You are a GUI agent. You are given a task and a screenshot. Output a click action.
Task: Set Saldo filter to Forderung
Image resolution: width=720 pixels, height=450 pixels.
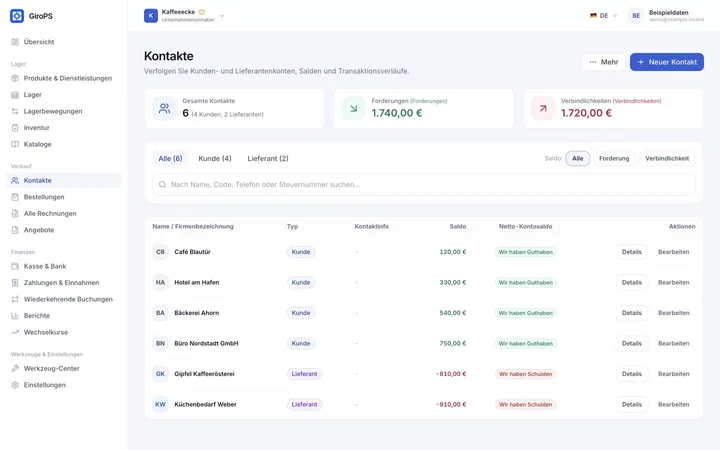pyautogui.click(x=614, y=158)
